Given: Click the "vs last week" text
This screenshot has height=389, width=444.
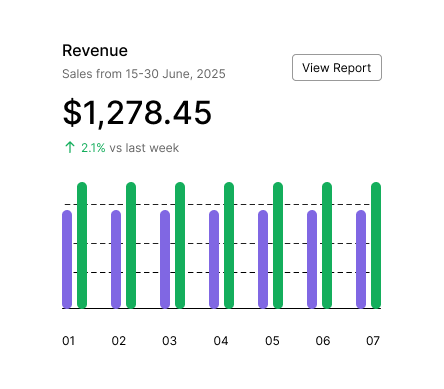Looking at the screenshot, I should (x=144, y=148).
